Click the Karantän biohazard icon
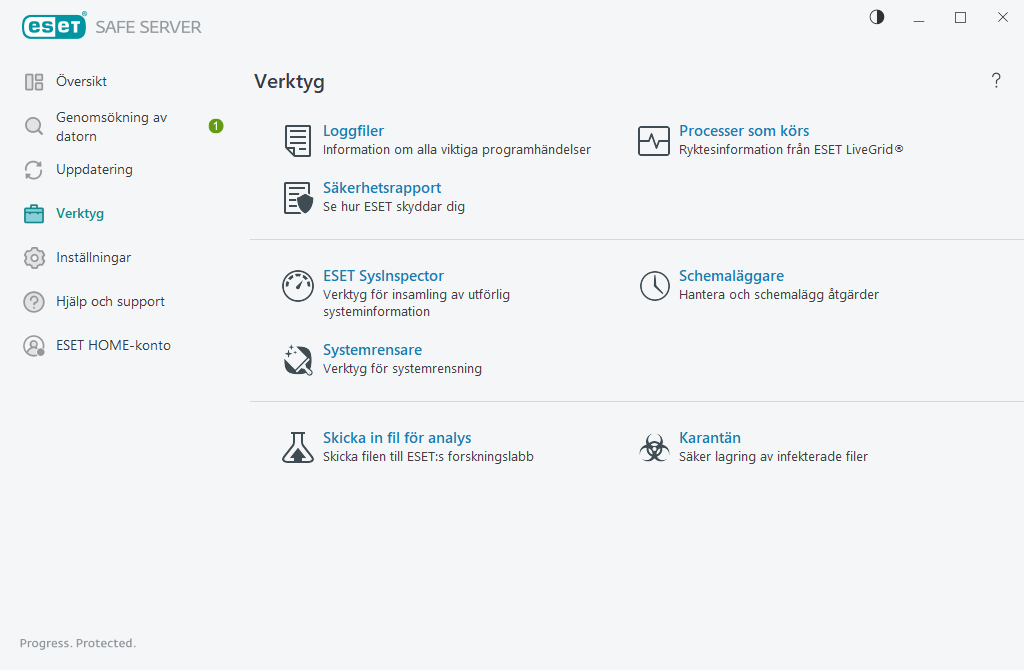 pyautogui.click(x=653, y=447)
